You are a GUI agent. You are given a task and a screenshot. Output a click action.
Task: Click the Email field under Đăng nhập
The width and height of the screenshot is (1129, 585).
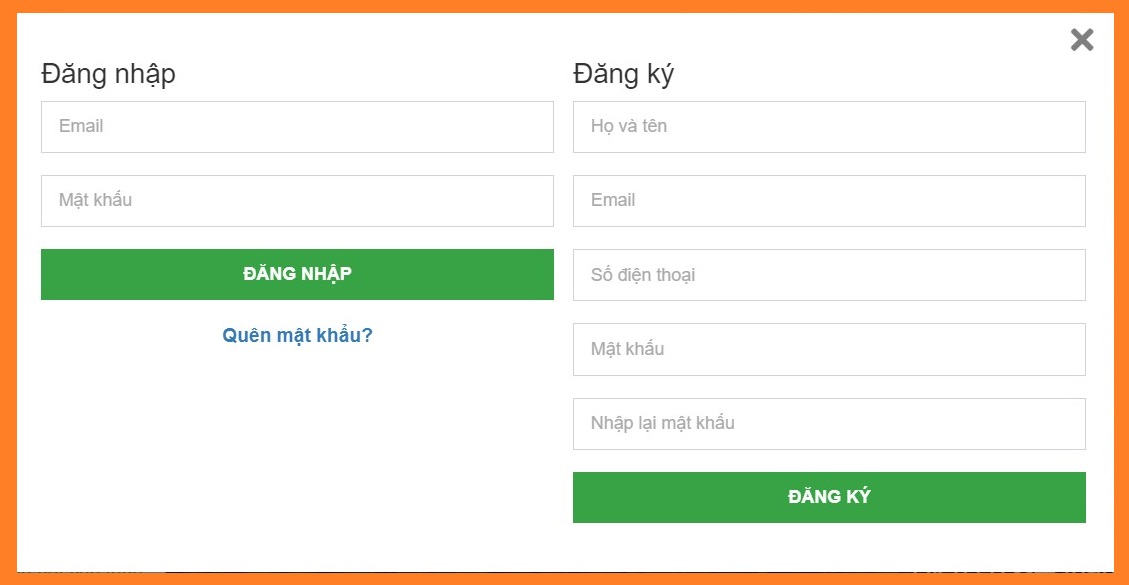pyautogui.click(x=297, y=127)
